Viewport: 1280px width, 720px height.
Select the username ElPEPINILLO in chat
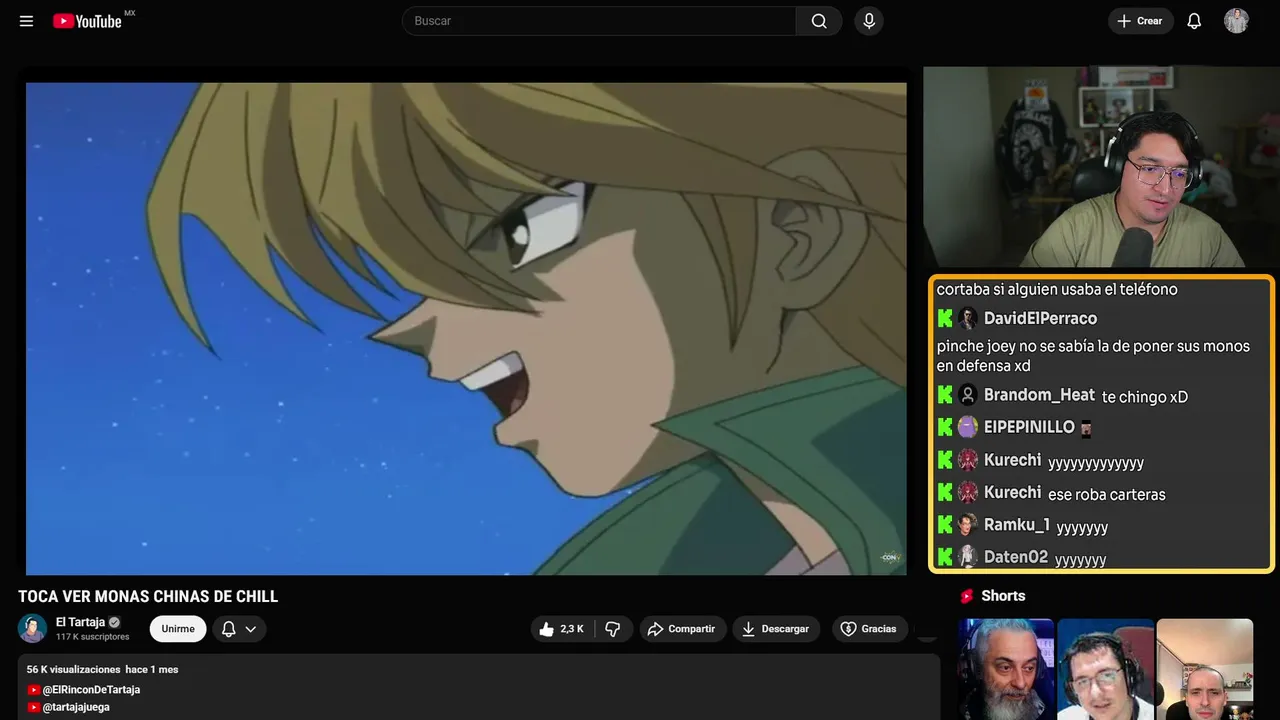coord(1029,427)
